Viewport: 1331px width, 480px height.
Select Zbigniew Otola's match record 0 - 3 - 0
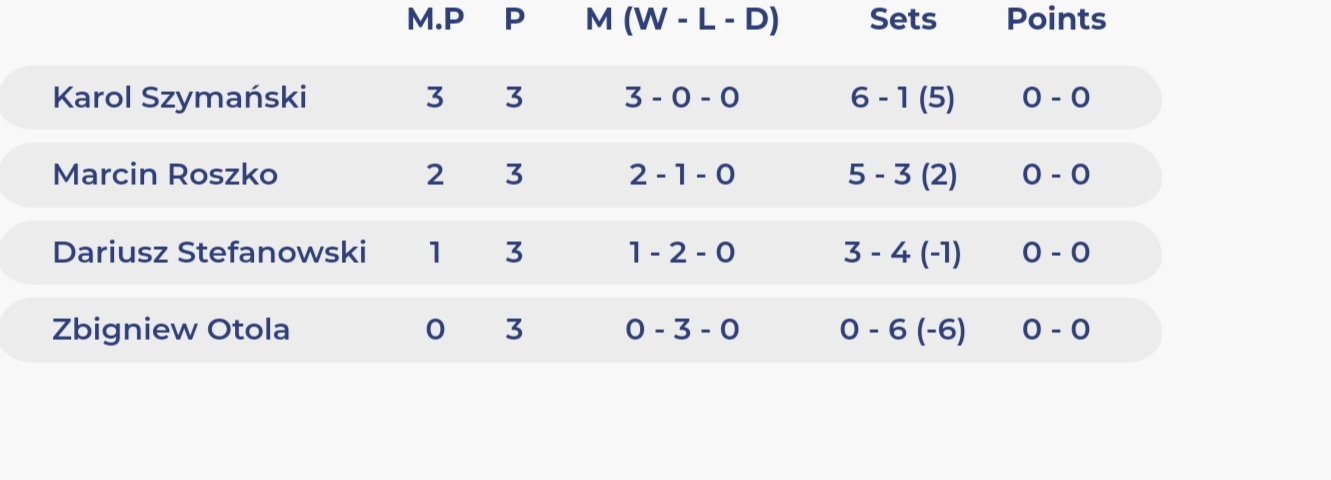[682, 329]
